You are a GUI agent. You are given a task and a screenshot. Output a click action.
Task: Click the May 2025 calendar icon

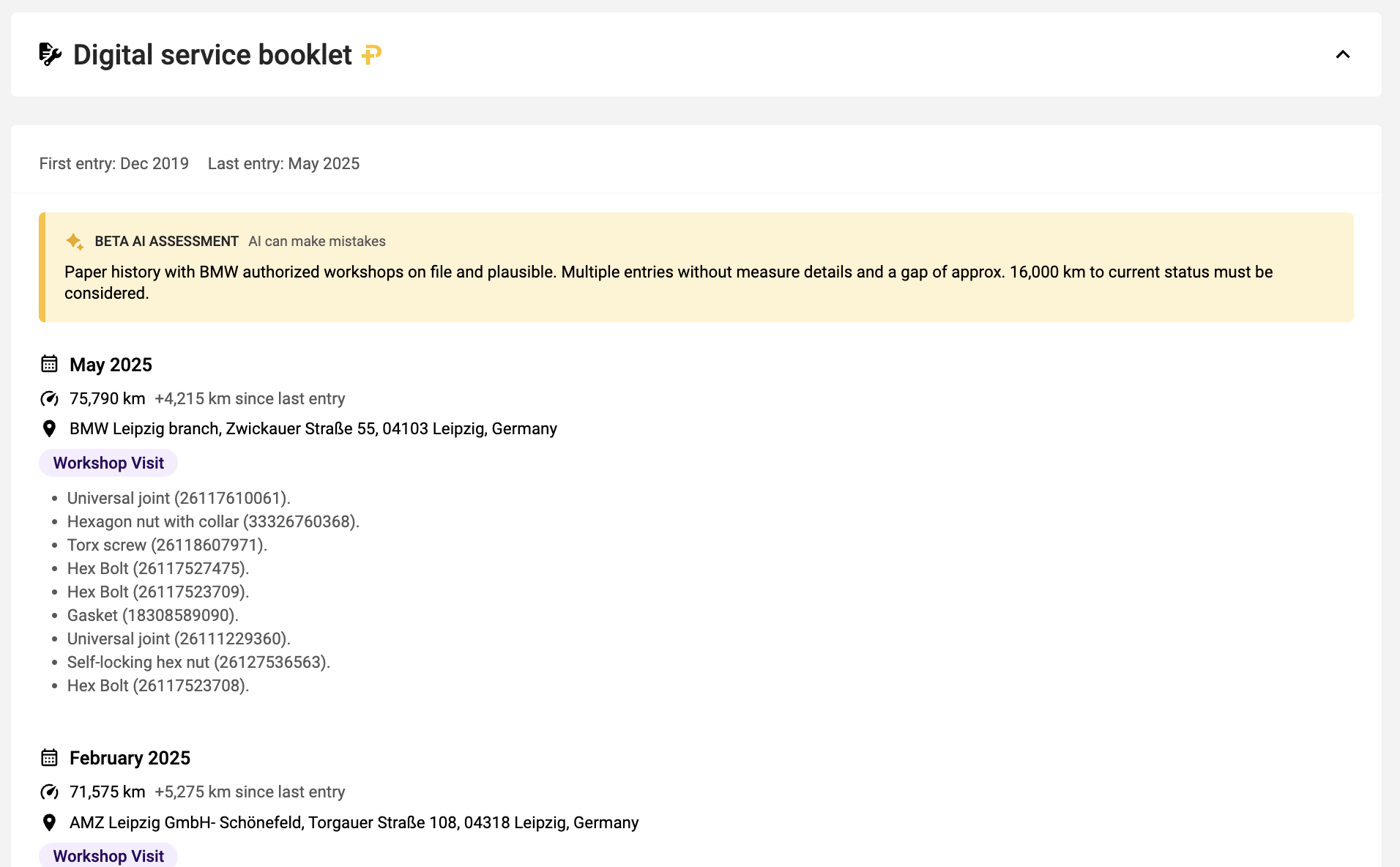click(x=49, y=364)
